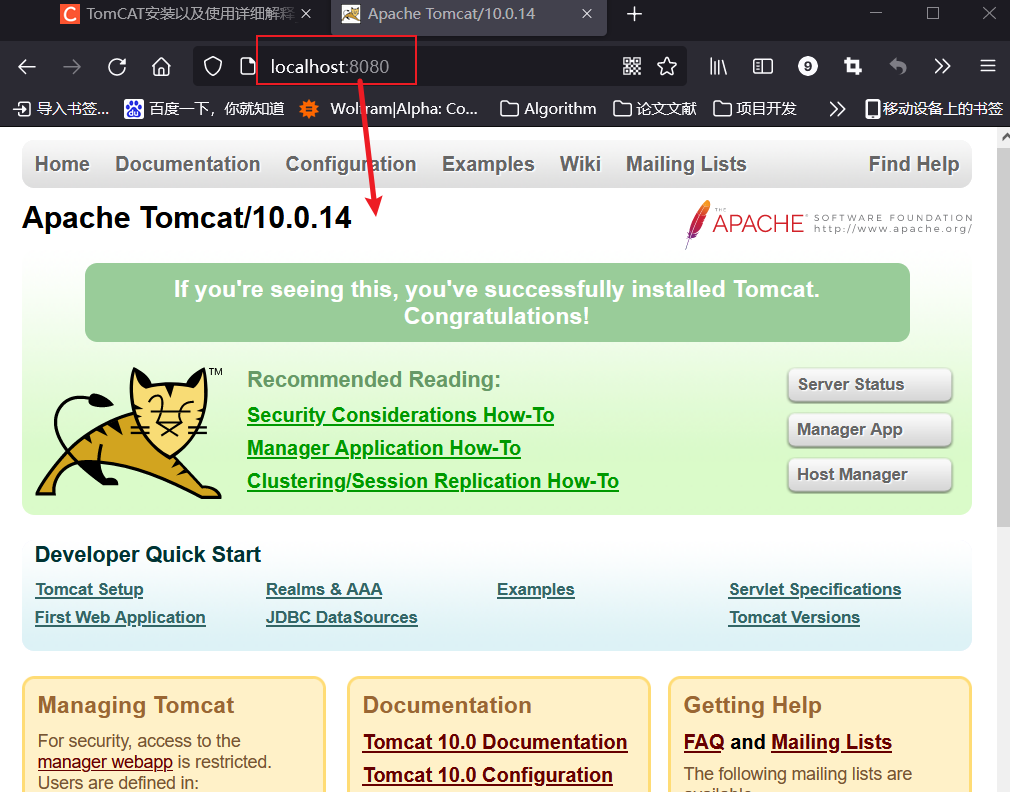Open the 项目开发 bookmark folder
1010x792 pixels.
tap(755, 109)
